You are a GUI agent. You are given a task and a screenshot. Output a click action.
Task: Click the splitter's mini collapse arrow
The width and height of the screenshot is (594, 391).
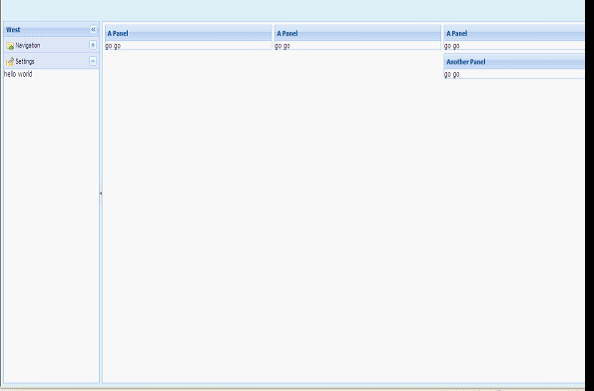pos(101,193)
